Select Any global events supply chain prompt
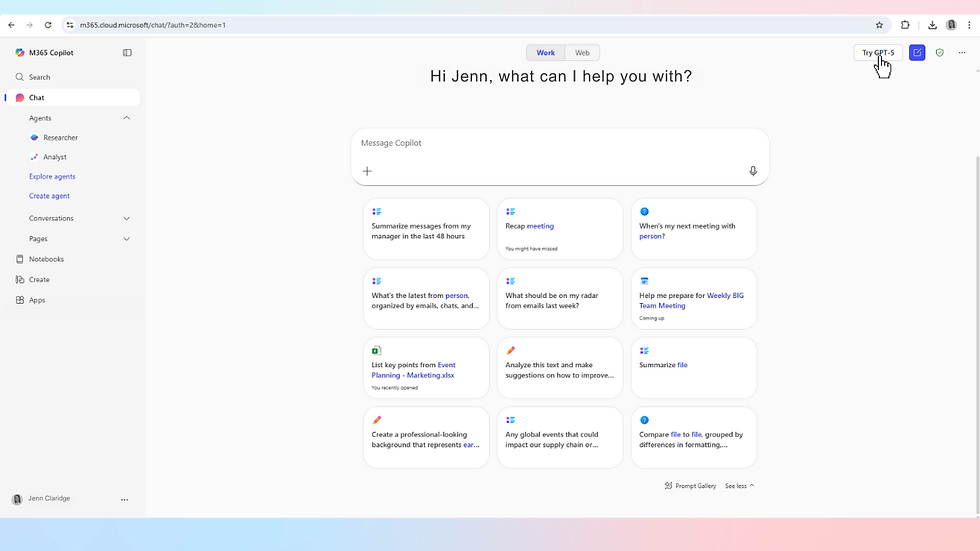The width and height of the screenshot is (980, 551). [560, 437]
